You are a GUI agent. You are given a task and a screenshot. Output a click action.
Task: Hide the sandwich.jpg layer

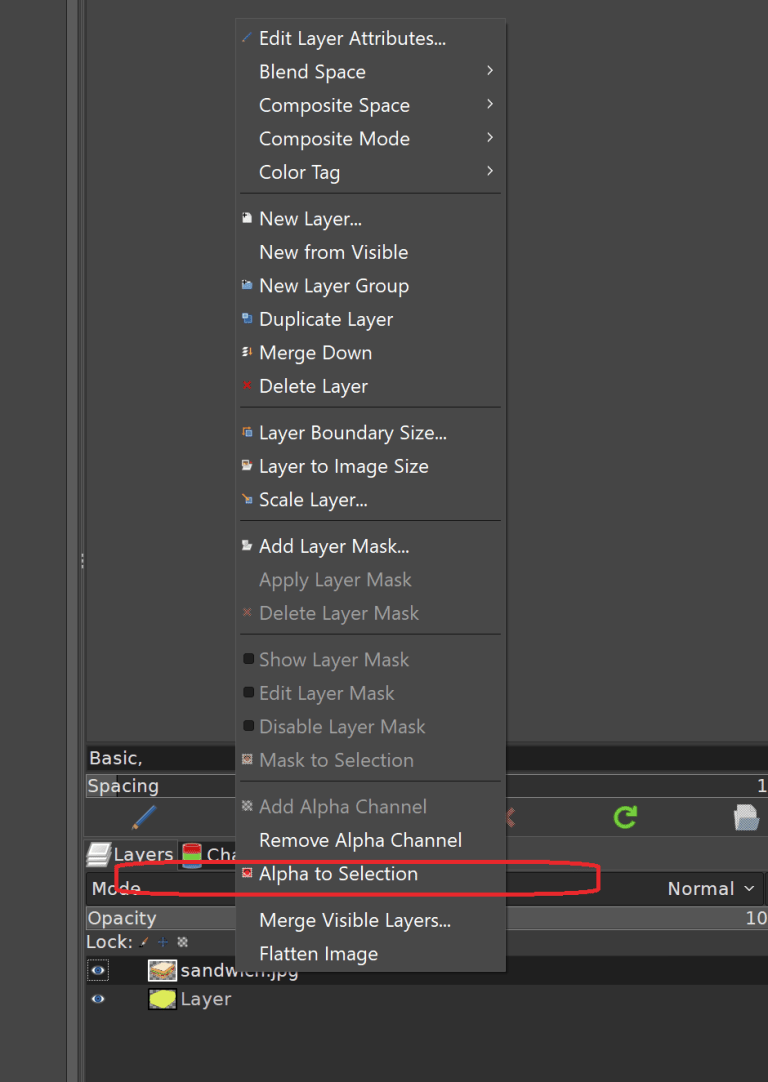coord(97,970)
